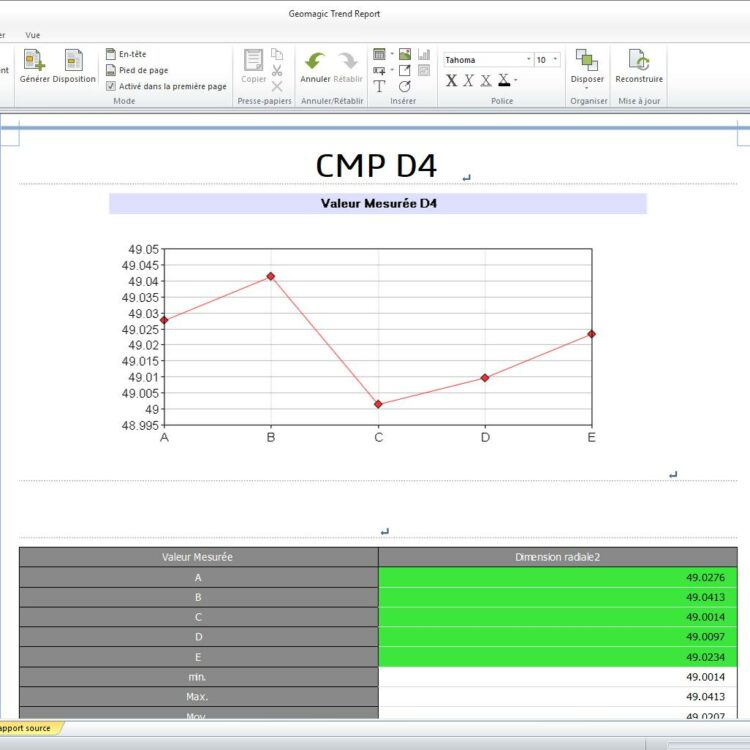Viewport: 750px width, 750px height.
Task: Select the Dimension radiale2 column header
Action: pos(557,557)
